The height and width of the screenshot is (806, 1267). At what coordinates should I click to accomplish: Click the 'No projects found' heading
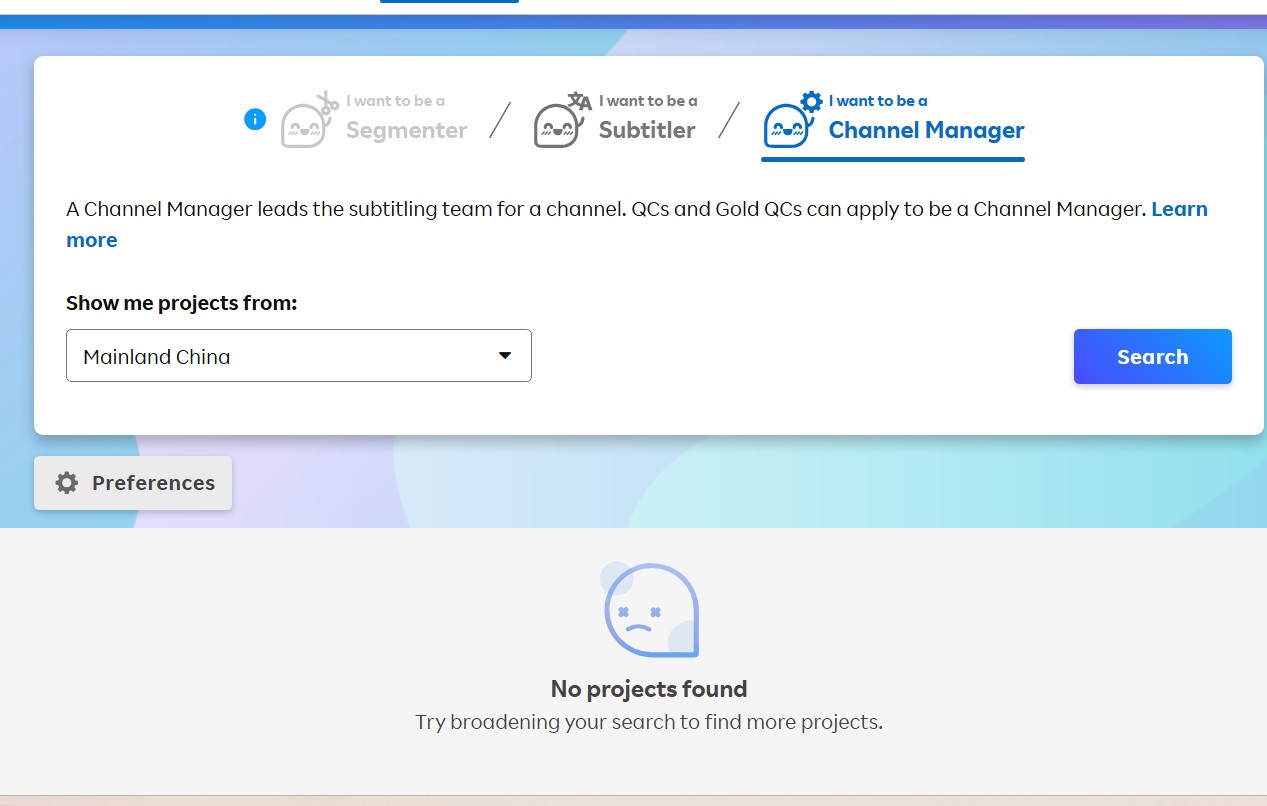click(649, 689)
